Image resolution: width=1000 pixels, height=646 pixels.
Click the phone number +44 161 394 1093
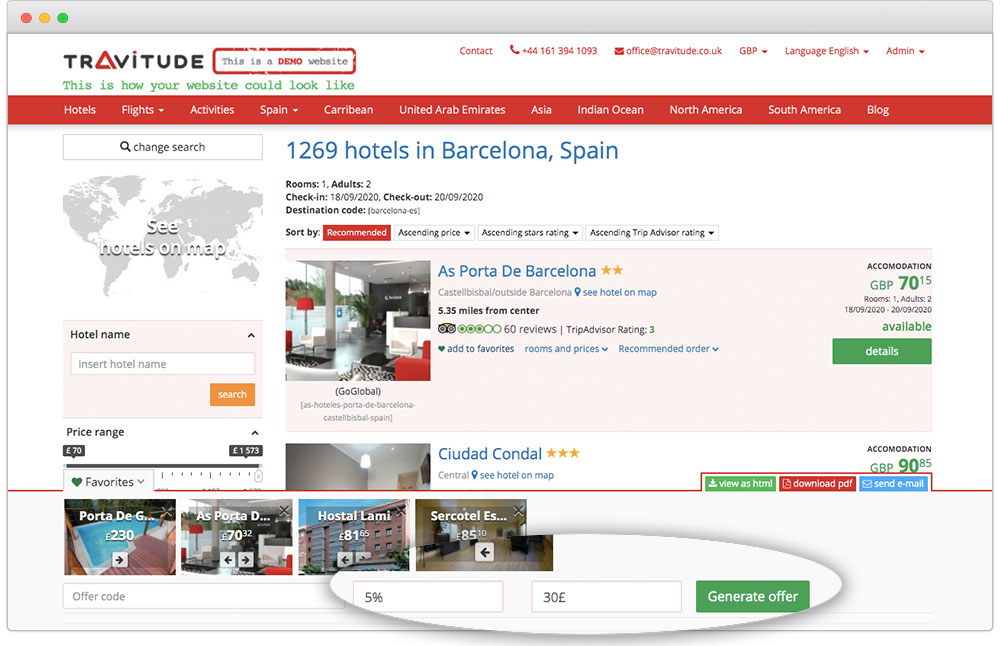(553, 51)
